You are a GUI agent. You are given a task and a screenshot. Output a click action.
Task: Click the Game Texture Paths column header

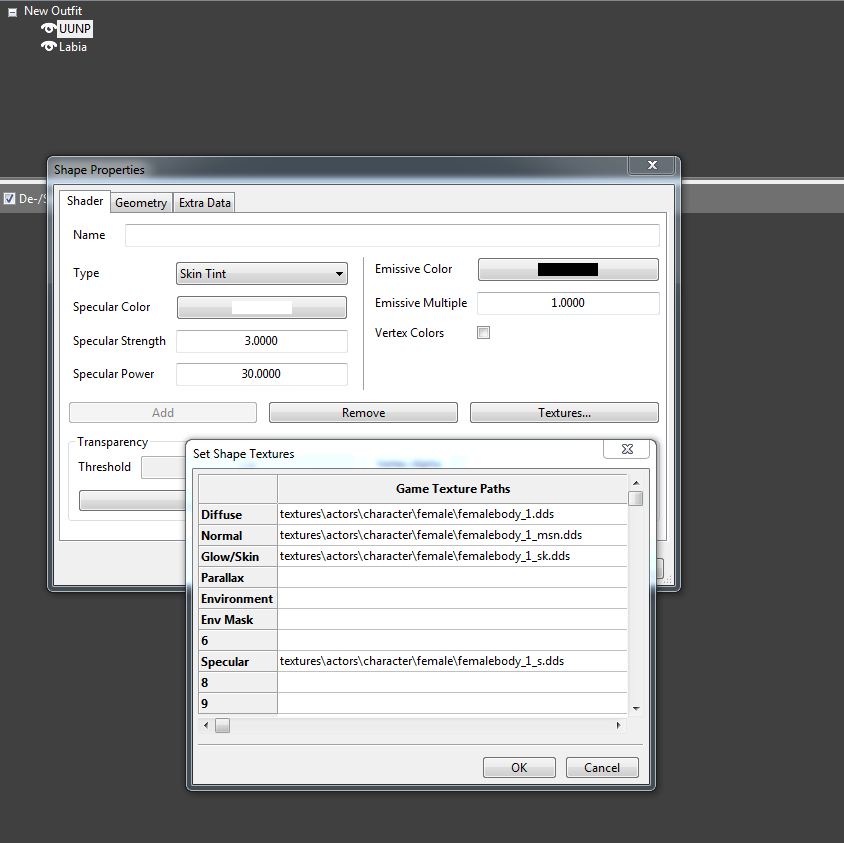(453, 489)
